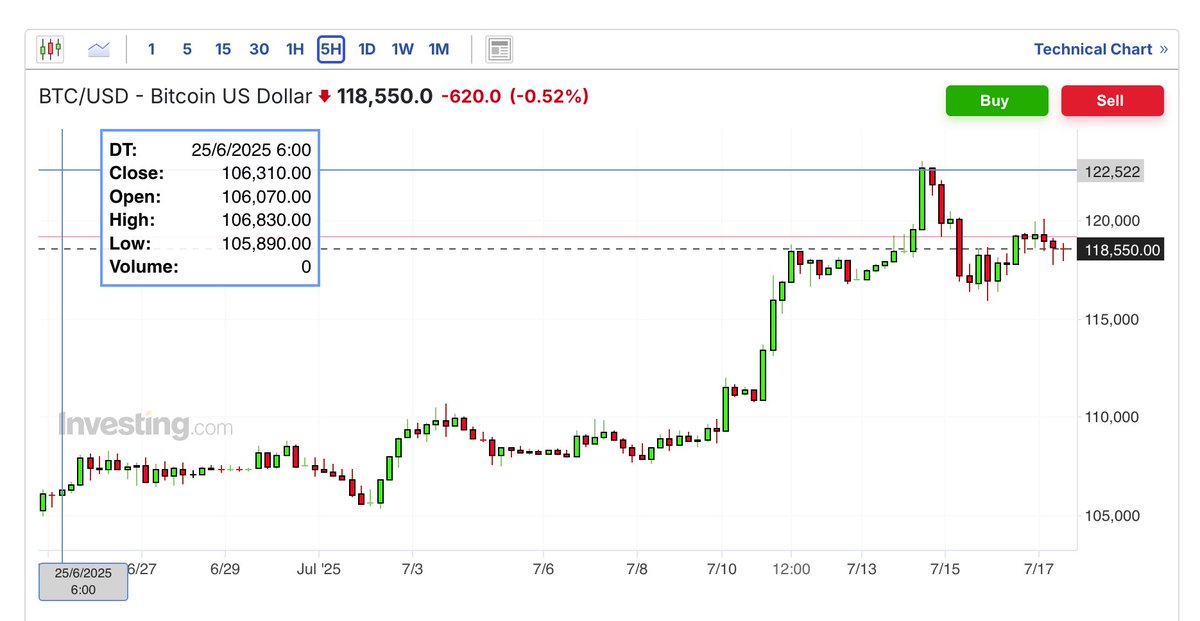Click the BTC/USD - Bitcoin US Dollar title
The height and width of the screenshot is (621, 1200).
click(175, 97)
